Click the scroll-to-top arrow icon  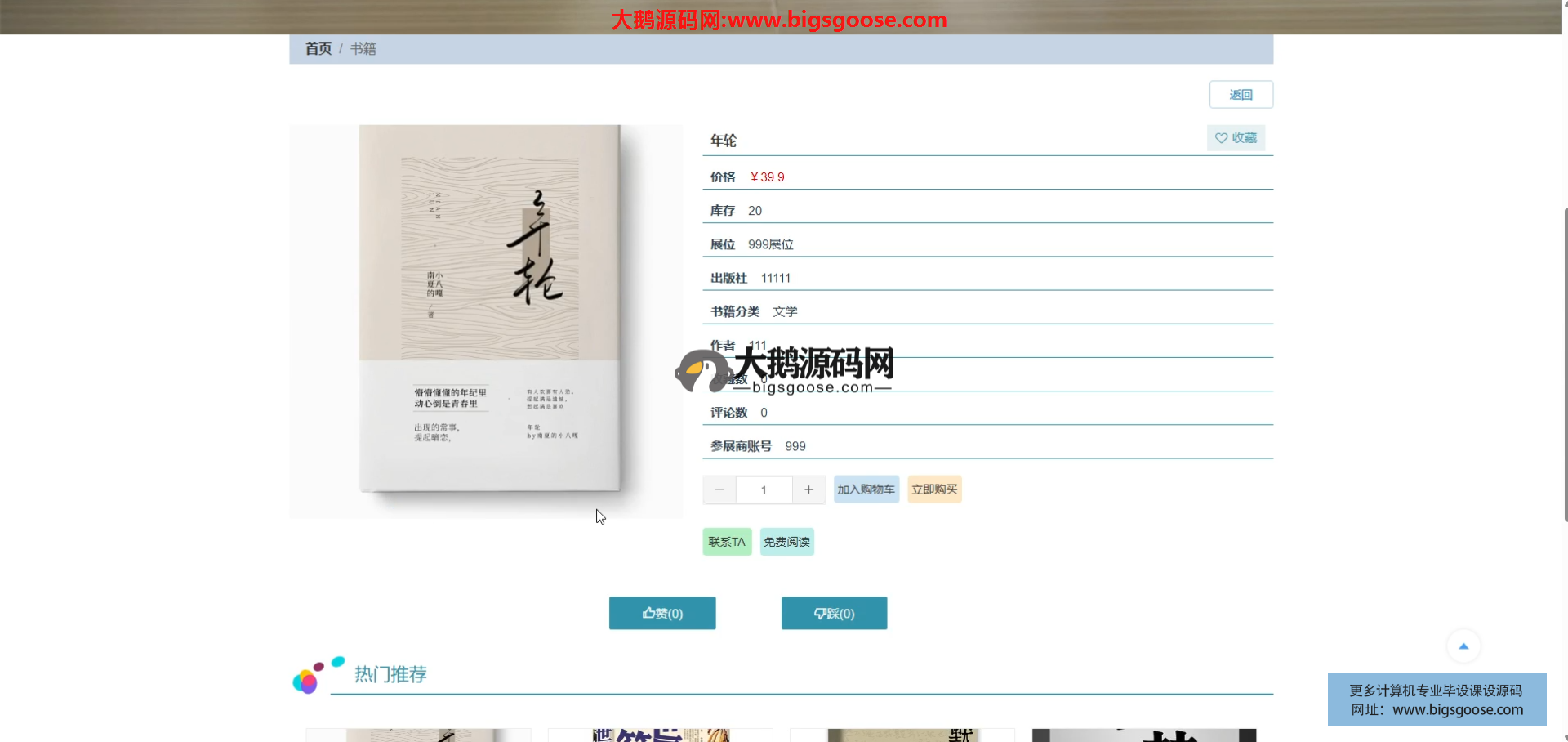coord(1463,646)
